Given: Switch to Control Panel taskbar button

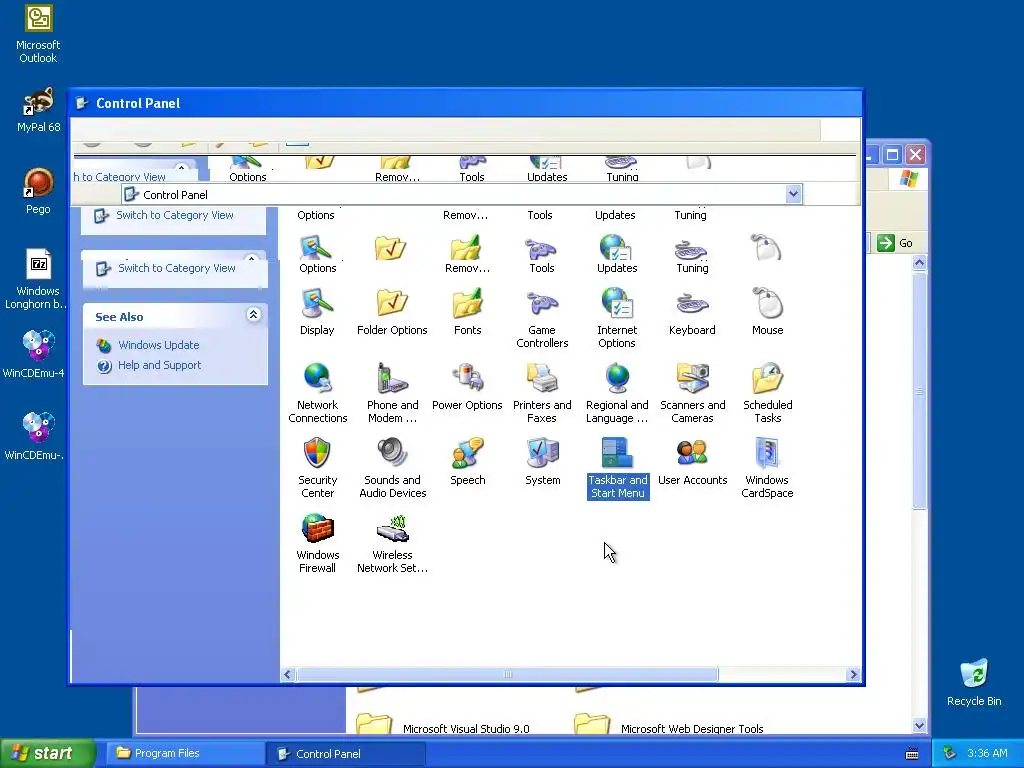Looking at the screenshot, I should pyautogui.click(x=346, y=754).
